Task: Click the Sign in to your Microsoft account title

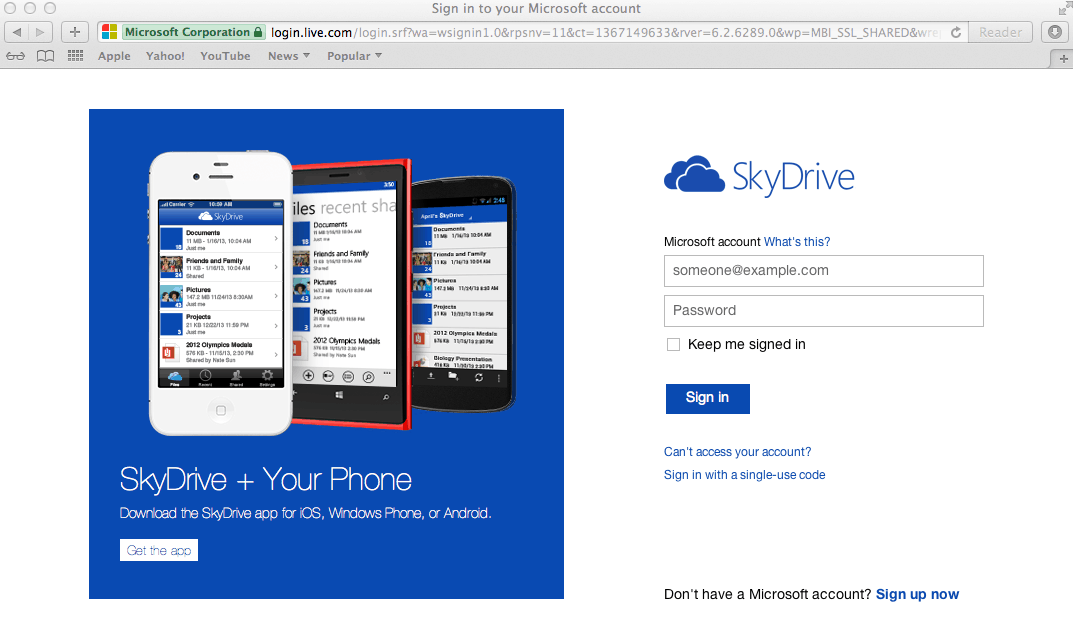Action: pyautogui.click(x=536, y=8)
